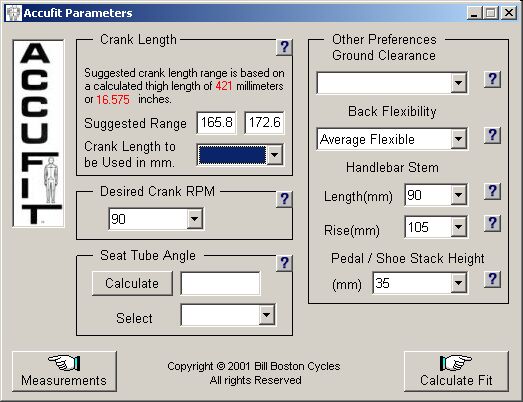
Task: Click Calculate button for seat tube angle
Action: (x=132, y=284)
